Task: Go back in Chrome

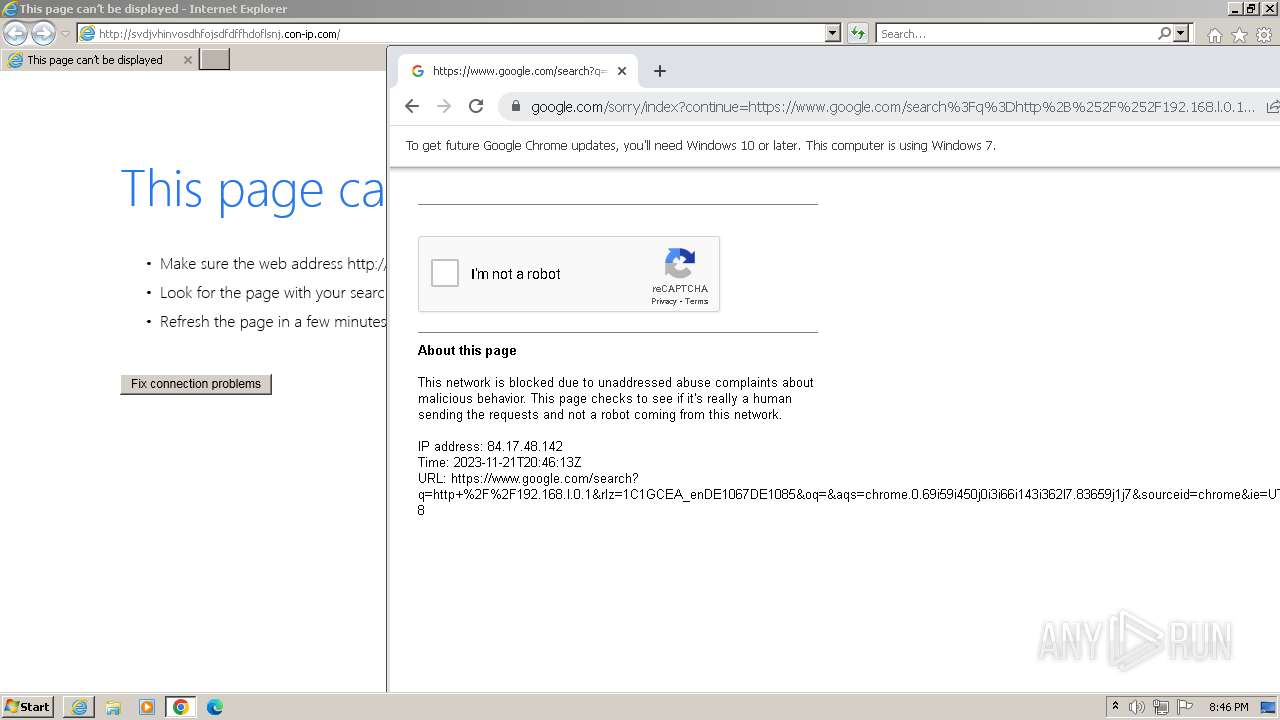Action: [412, 106]
